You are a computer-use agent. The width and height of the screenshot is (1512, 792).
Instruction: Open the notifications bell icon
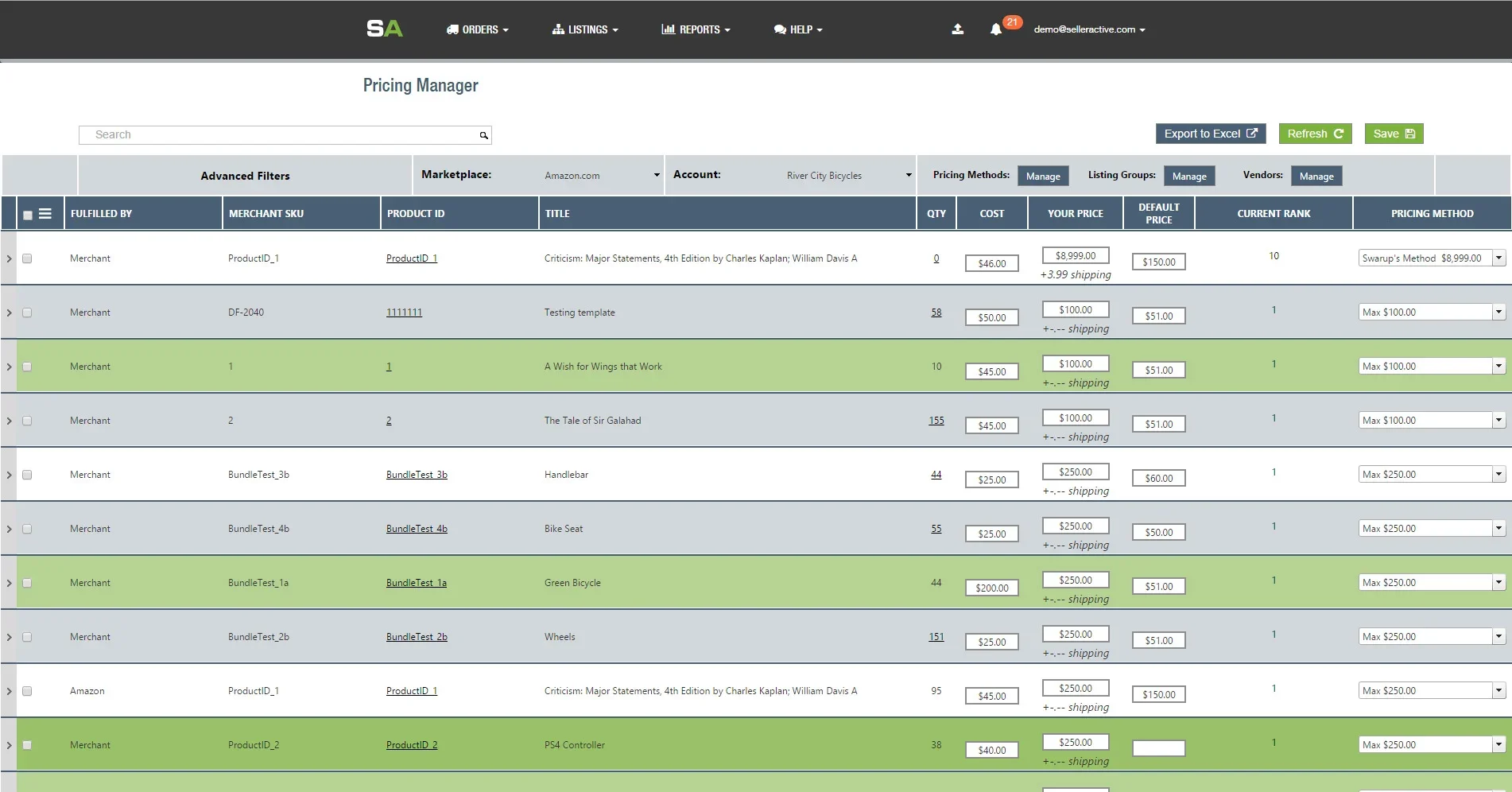[995, 29]
